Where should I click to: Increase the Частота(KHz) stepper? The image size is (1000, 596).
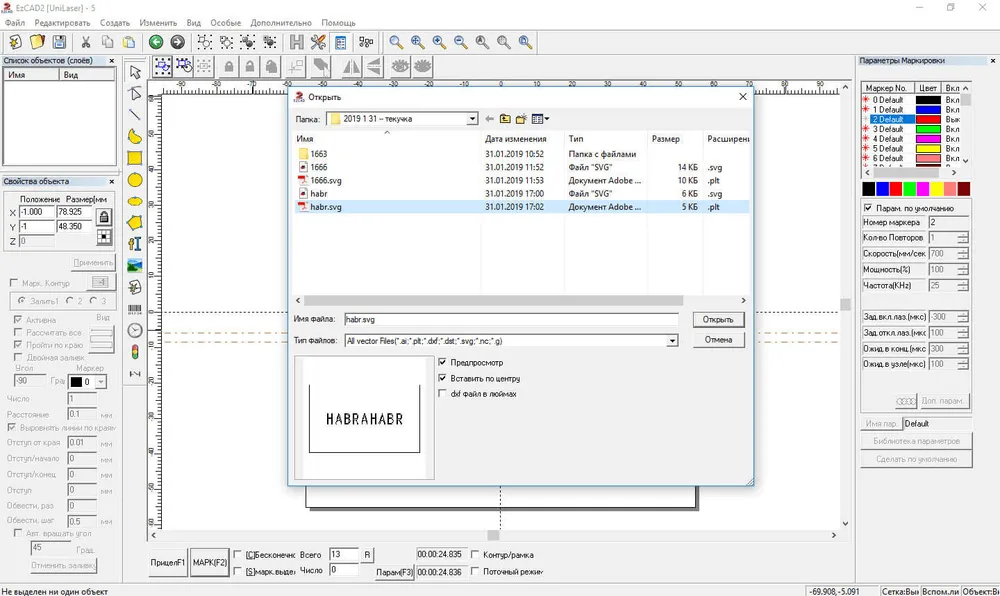click(962, 282)
